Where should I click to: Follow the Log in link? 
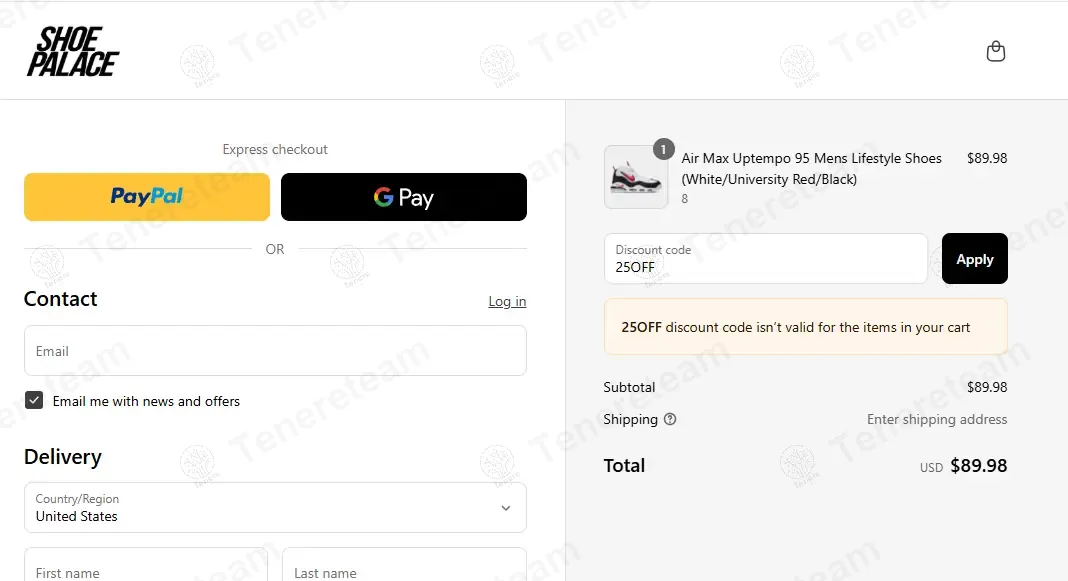tap(507, 301)
